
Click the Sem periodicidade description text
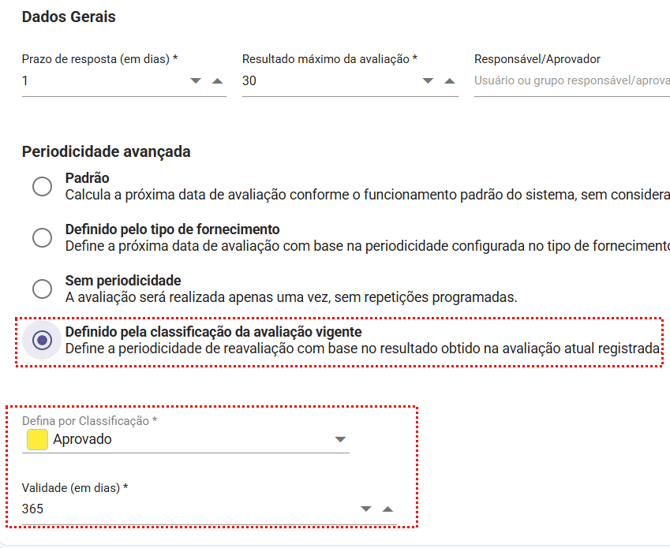[x=290, y=297]
